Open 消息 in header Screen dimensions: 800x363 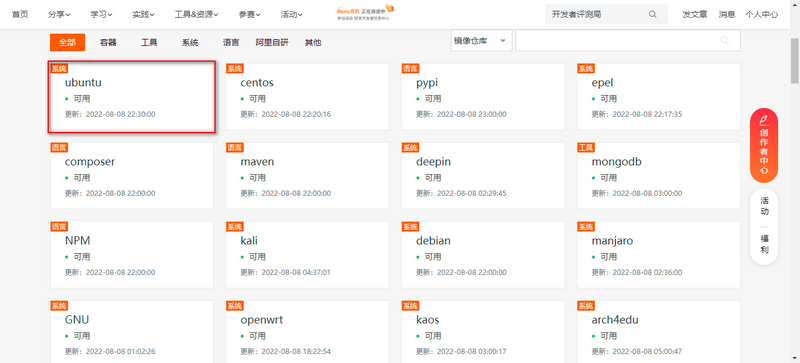click(x=727, y=14)
